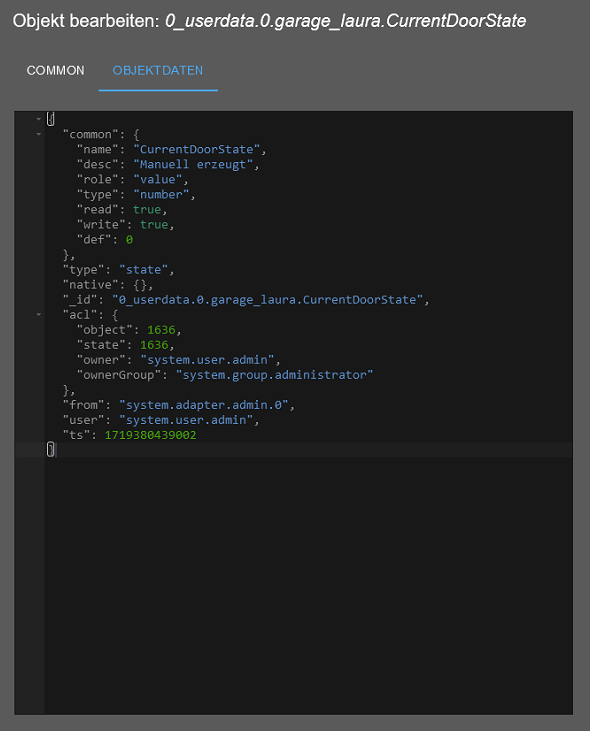Collapse the "acl" block fold arrow
This screenshot has width=590, height=731.
point(39,315)
